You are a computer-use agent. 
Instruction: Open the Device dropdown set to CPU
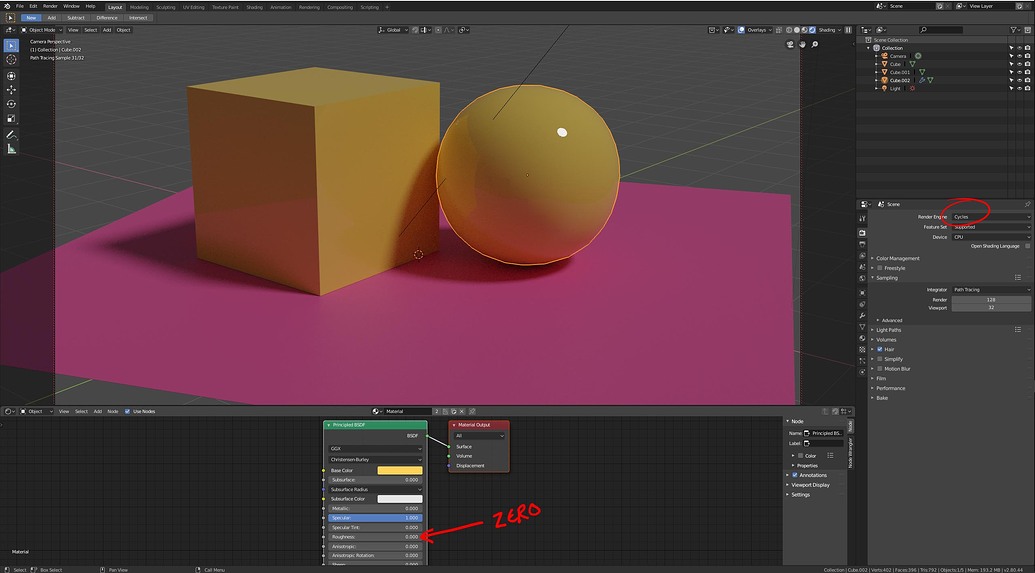point(991,237)
